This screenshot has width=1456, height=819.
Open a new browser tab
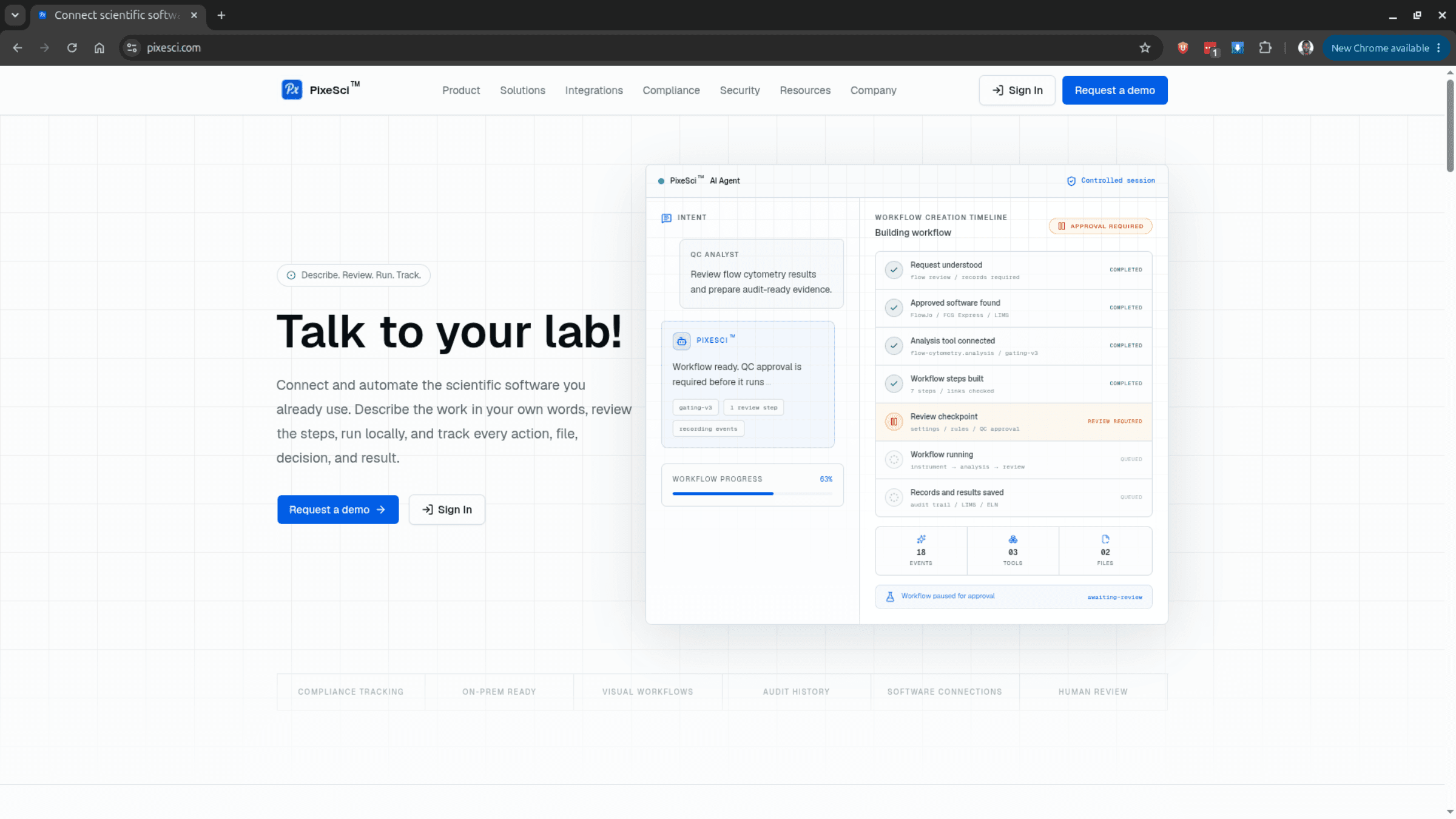(x=221, y=15)
